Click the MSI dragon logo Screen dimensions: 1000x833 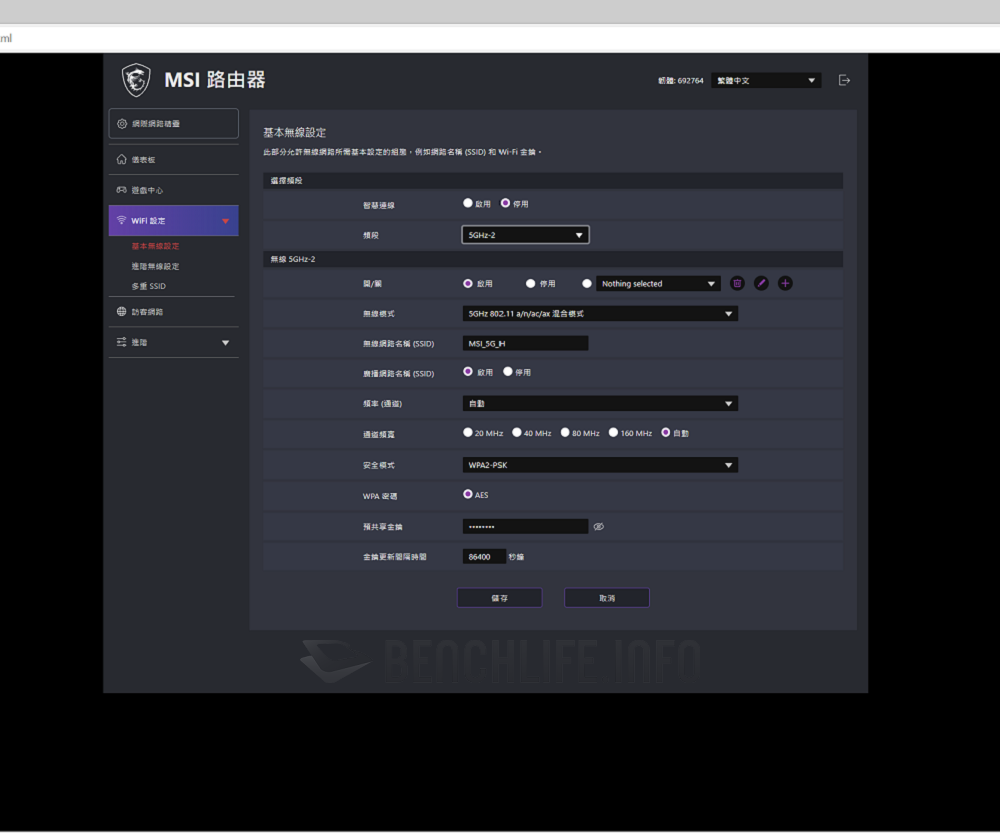point(136,78)
